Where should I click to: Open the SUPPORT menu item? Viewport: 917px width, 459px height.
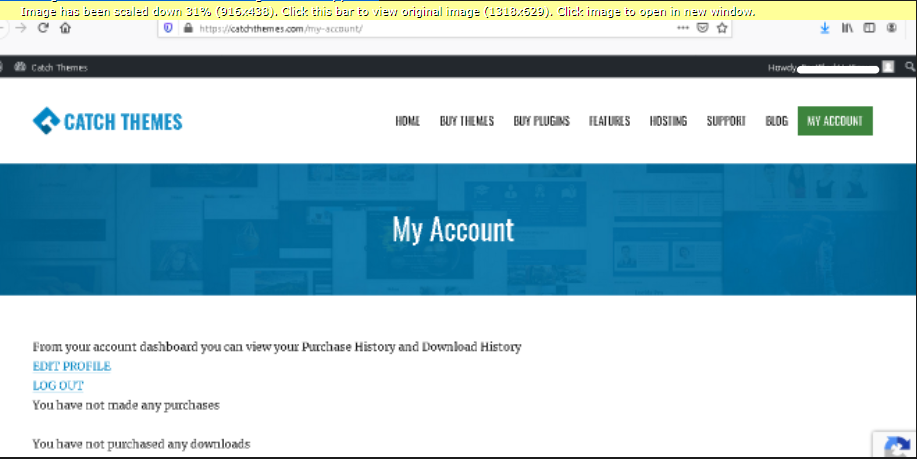coord(726,121)
